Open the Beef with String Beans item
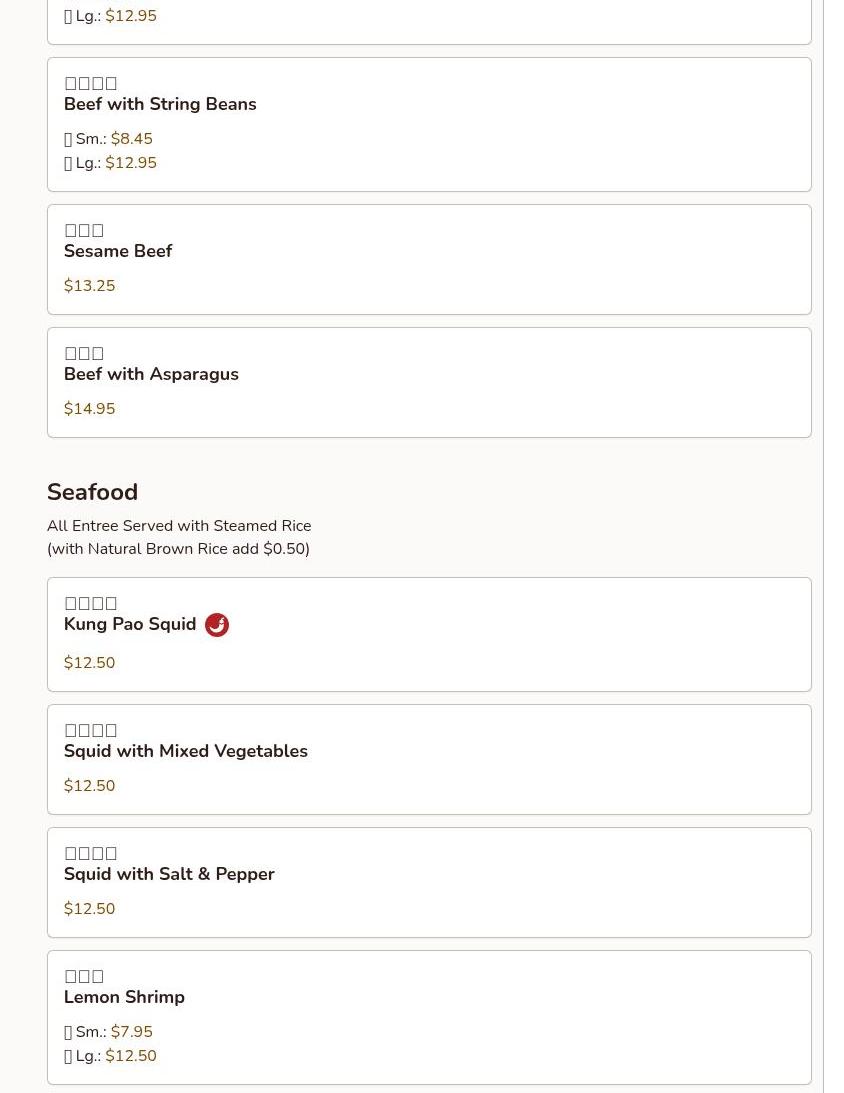844x1093 pixels. click(x=160, y=104)
